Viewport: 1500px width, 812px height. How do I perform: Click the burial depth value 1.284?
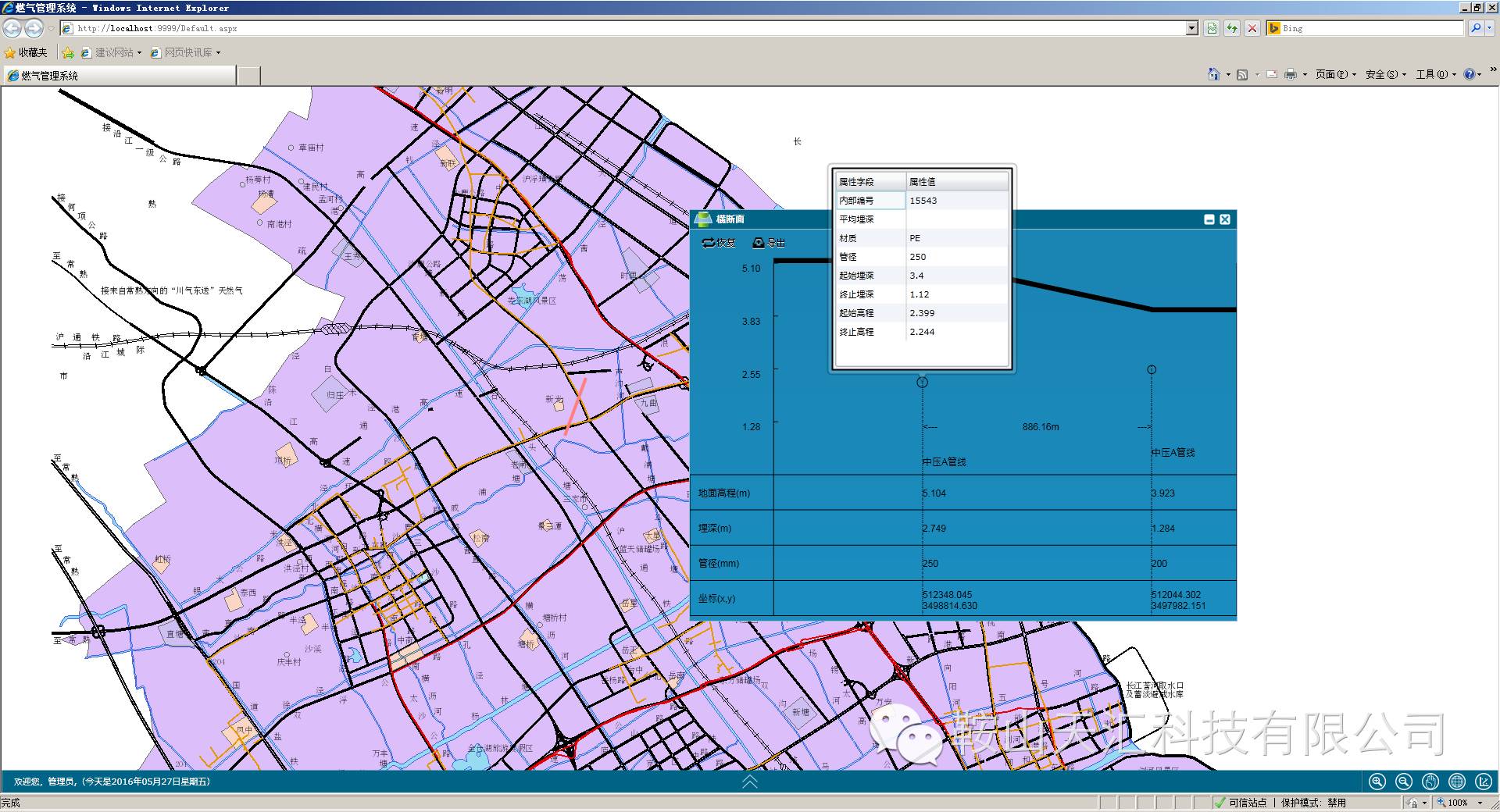1163,529
